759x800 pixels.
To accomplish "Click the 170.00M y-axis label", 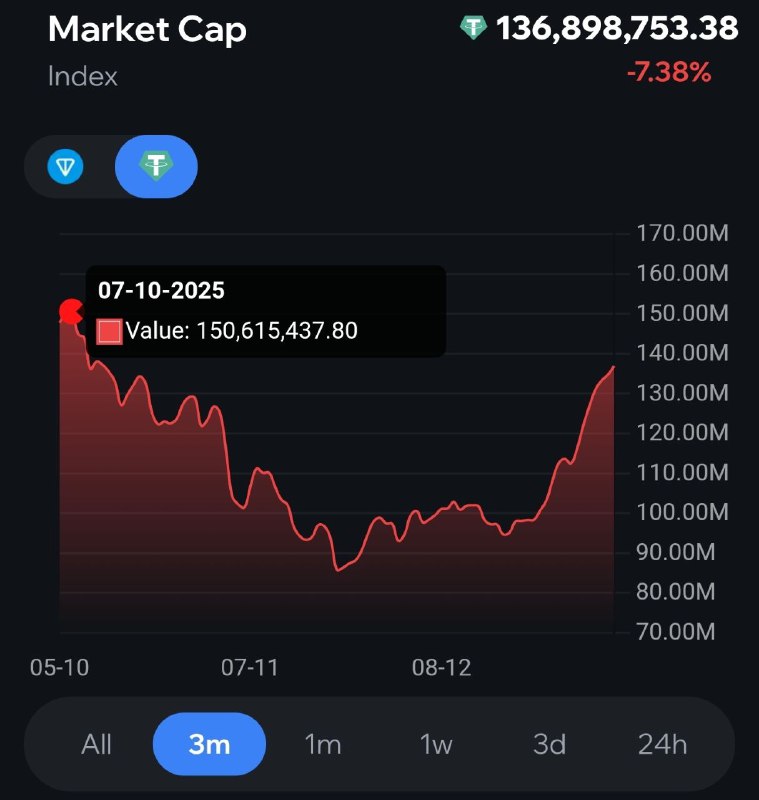I will [682, 234].
